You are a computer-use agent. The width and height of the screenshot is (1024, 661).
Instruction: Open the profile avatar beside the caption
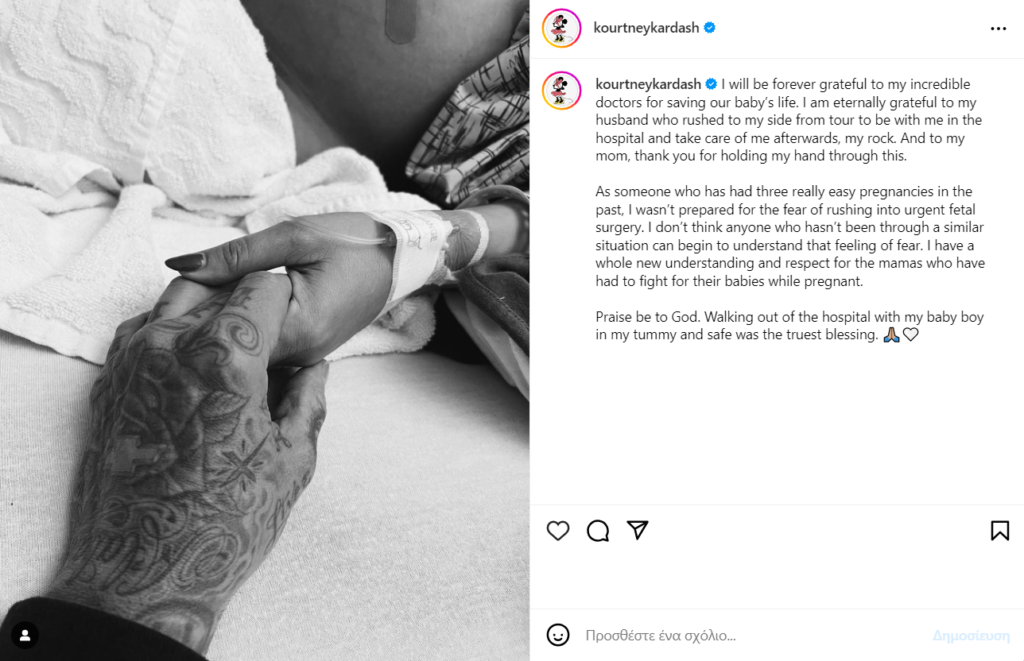point(562,90)
